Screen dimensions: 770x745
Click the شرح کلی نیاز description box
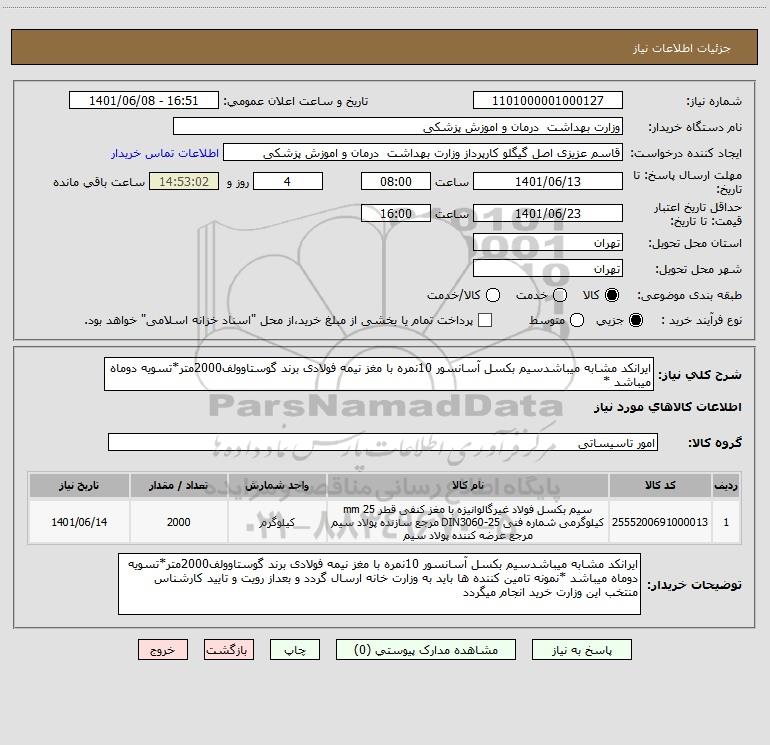coord(379,374)
